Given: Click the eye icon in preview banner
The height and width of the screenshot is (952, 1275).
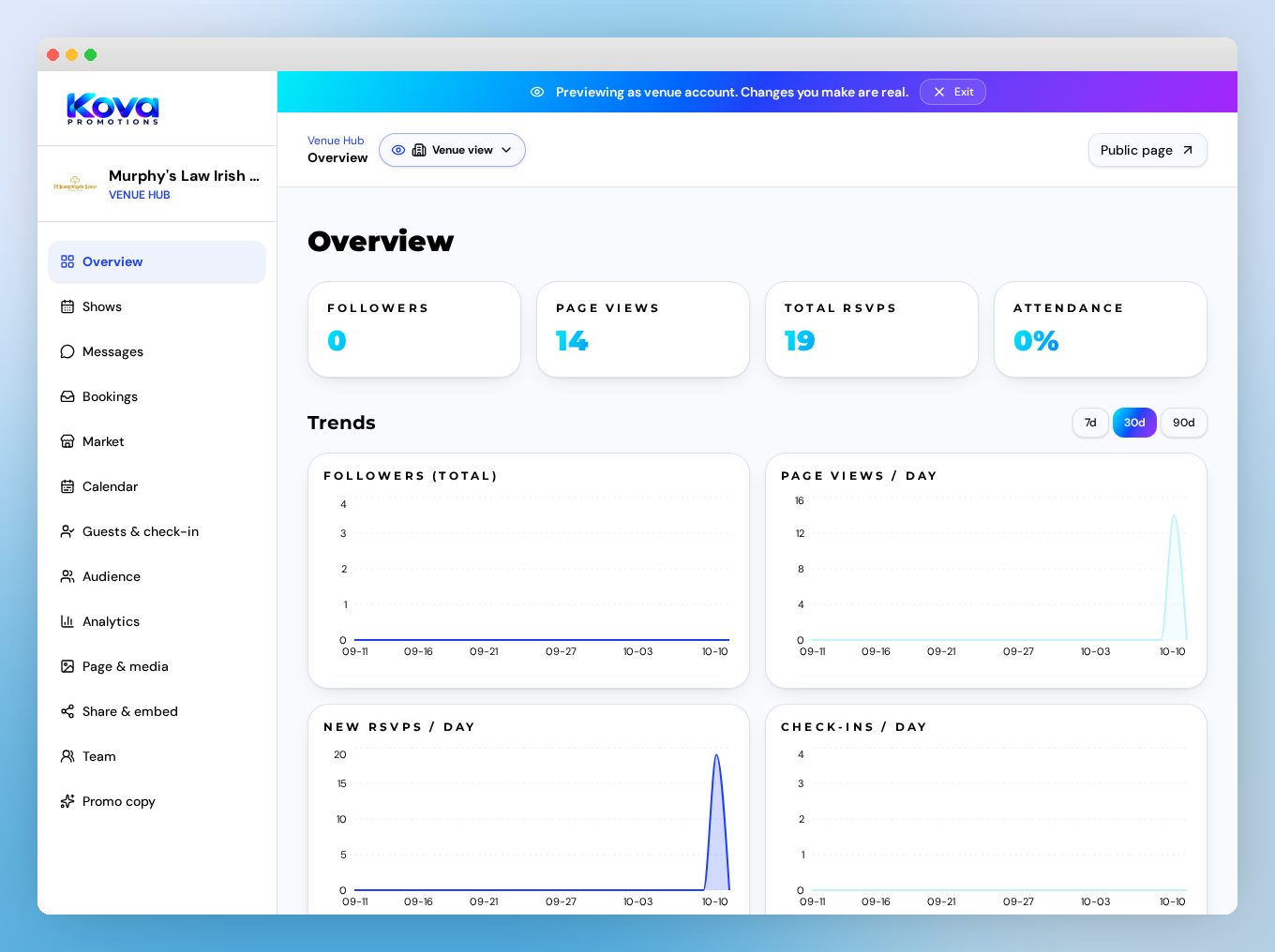Looking at the screenshot, I should coord(537,92).
